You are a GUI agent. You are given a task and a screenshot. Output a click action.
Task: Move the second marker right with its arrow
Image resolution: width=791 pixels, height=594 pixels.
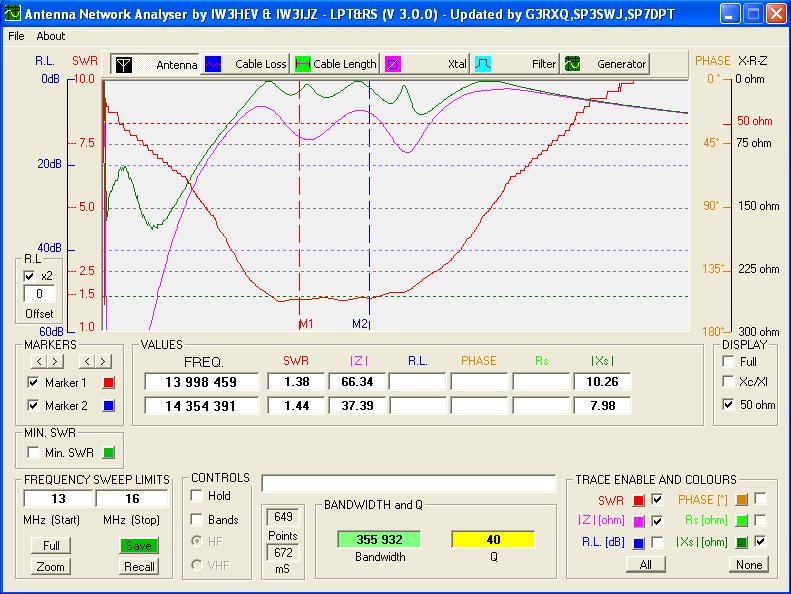(101, 361)
